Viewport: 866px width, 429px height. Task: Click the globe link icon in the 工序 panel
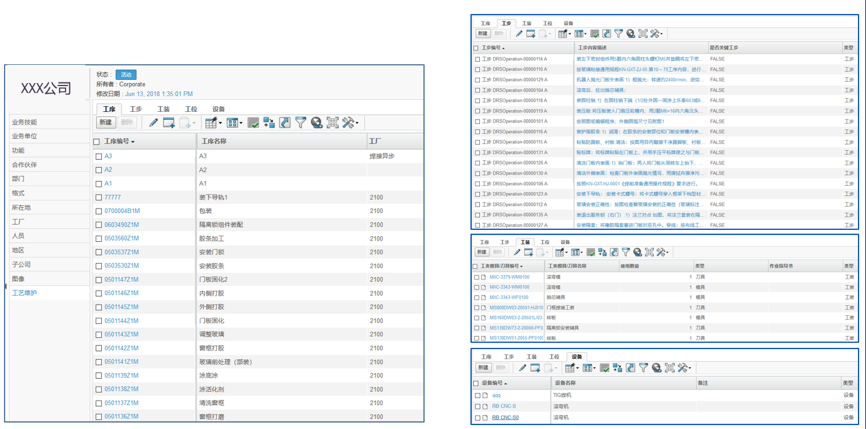(x=316, y=123)
